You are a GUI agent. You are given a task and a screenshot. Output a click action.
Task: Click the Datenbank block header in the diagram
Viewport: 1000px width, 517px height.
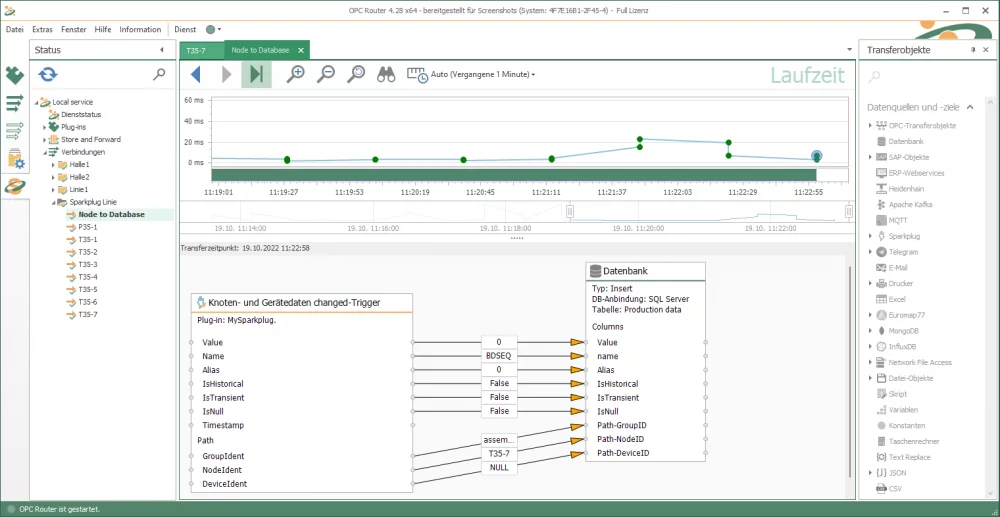click(x=645, y=271)
